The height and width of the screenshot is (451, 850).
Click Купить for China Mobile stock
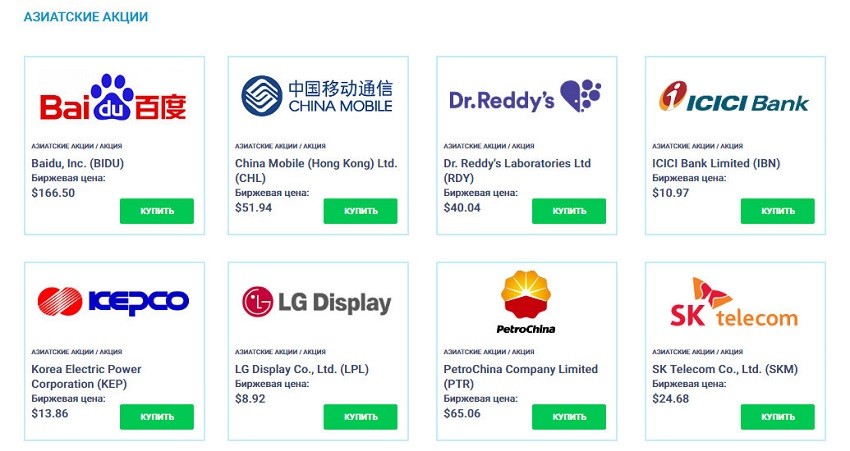[x=360, y=211]
